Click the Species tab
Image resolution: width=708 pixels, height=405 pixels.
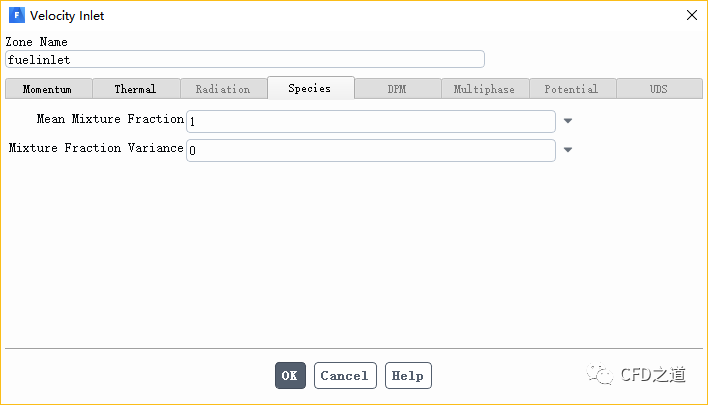310,88
